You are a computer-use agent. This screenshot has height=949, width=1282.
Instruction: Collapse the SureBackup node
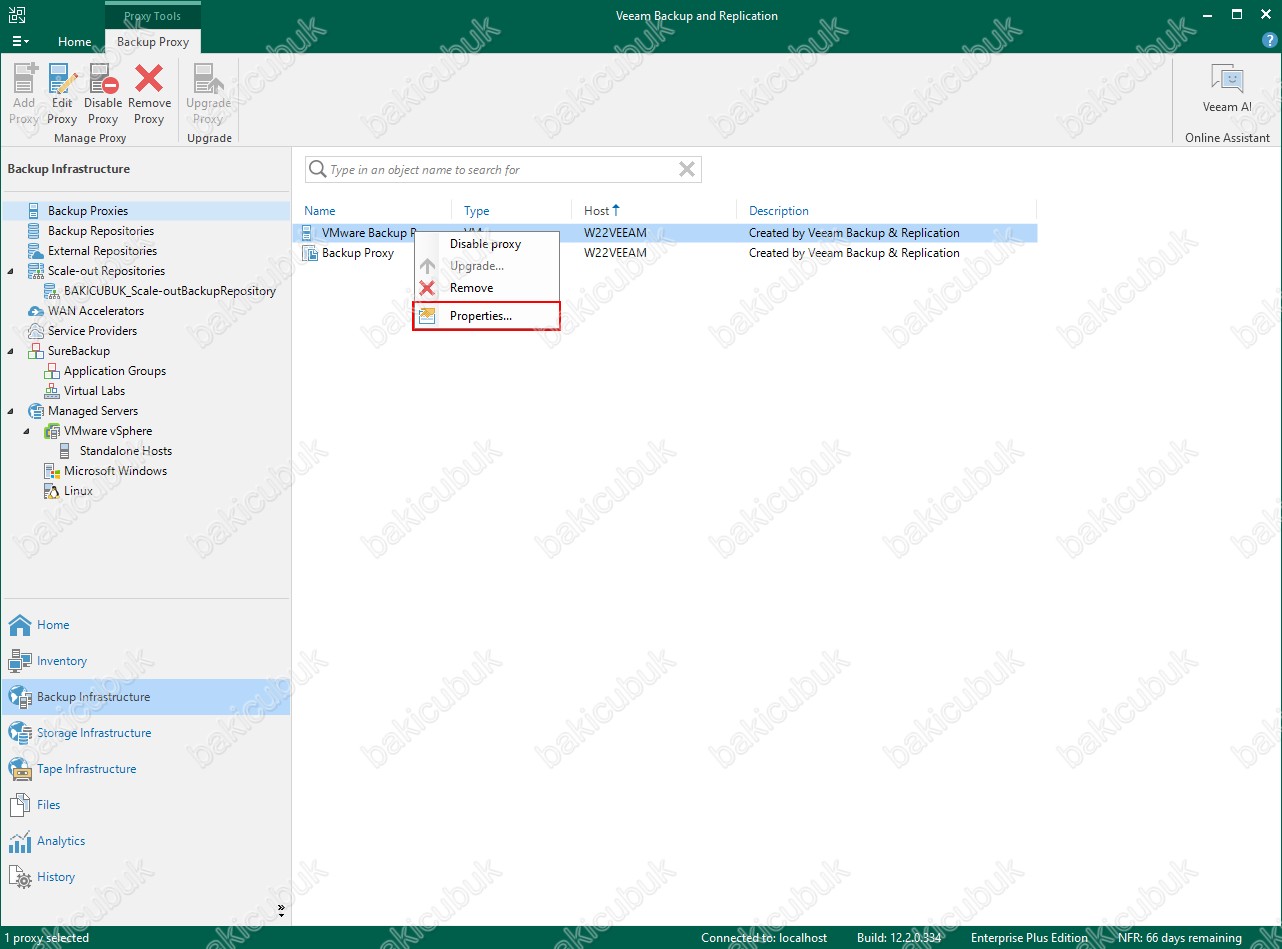(11, 351)
